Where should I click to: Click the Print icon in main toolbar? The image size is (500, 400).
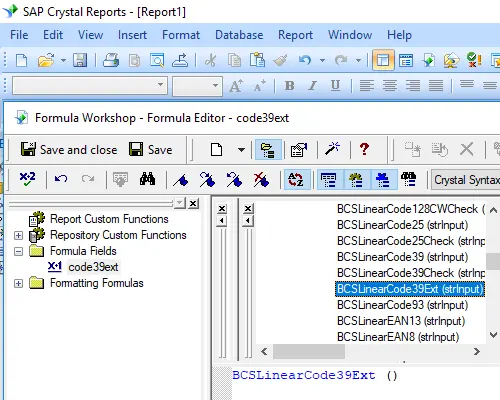coord(111,60)
